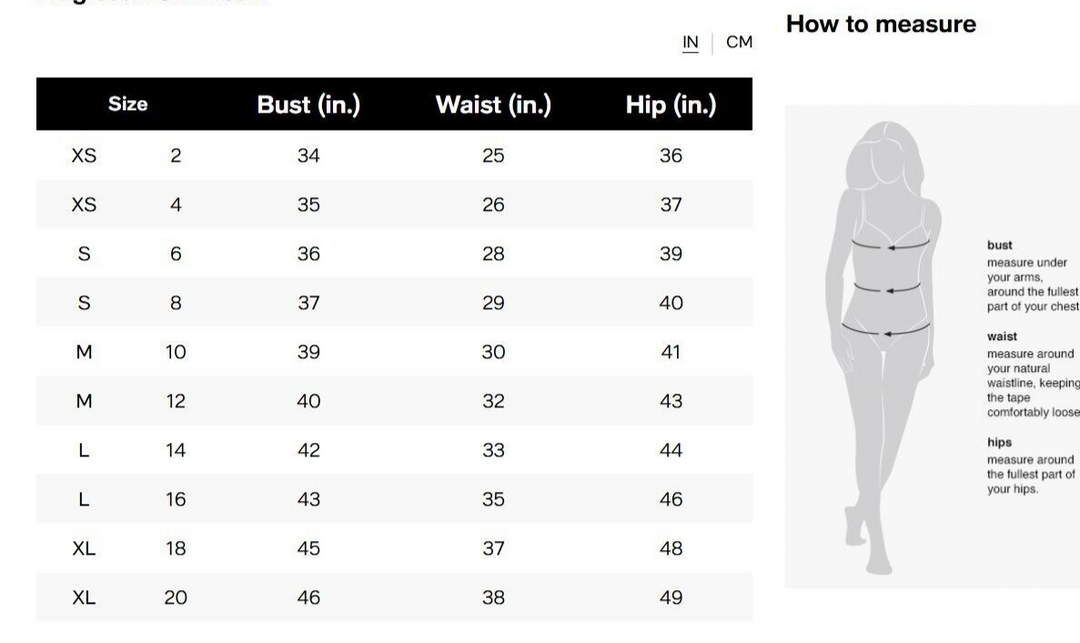Screen dimensions: 1080x643
Task: Select the S size 8 row
Action: coord(394,302)
